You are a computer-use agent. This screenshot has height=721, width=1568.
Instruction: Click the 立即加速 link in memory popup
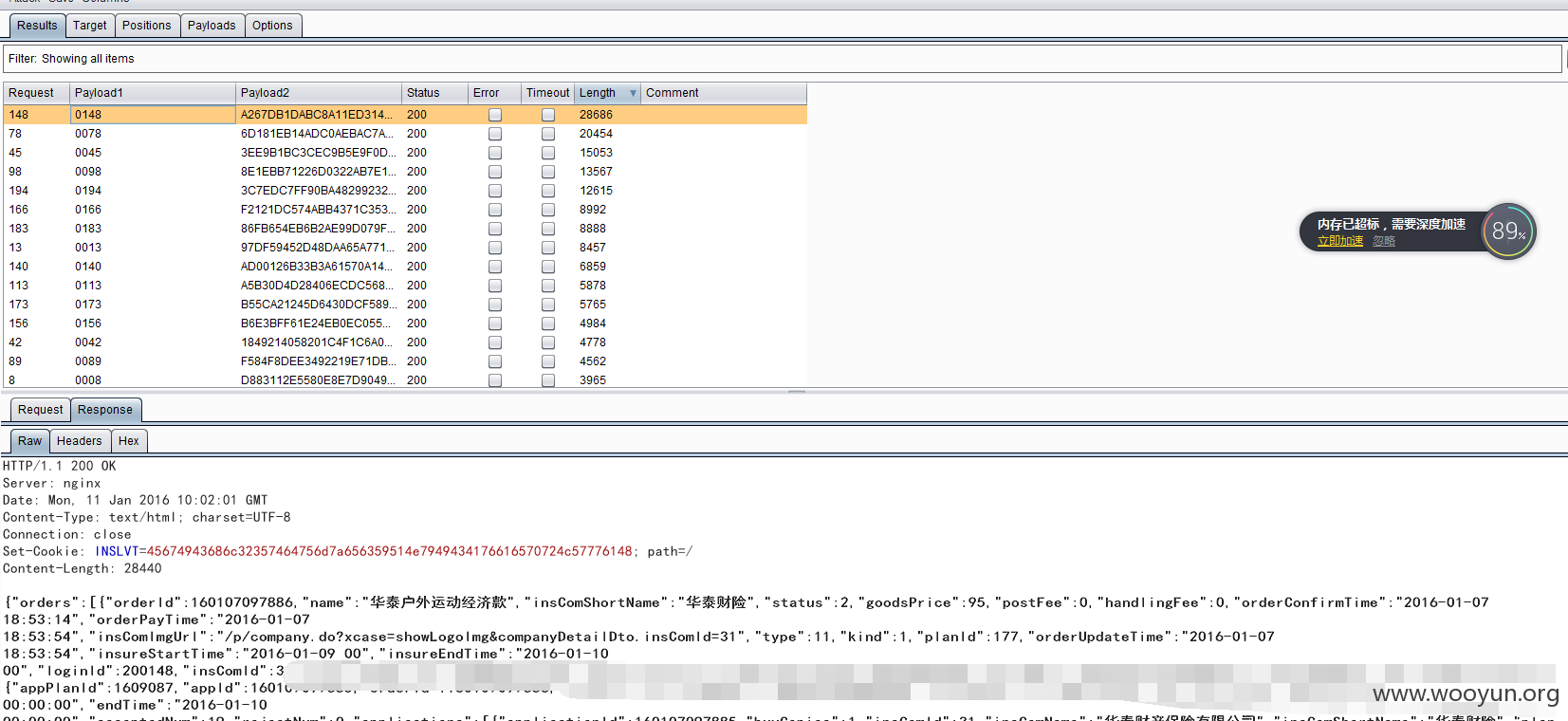(x=1340, y=241)
